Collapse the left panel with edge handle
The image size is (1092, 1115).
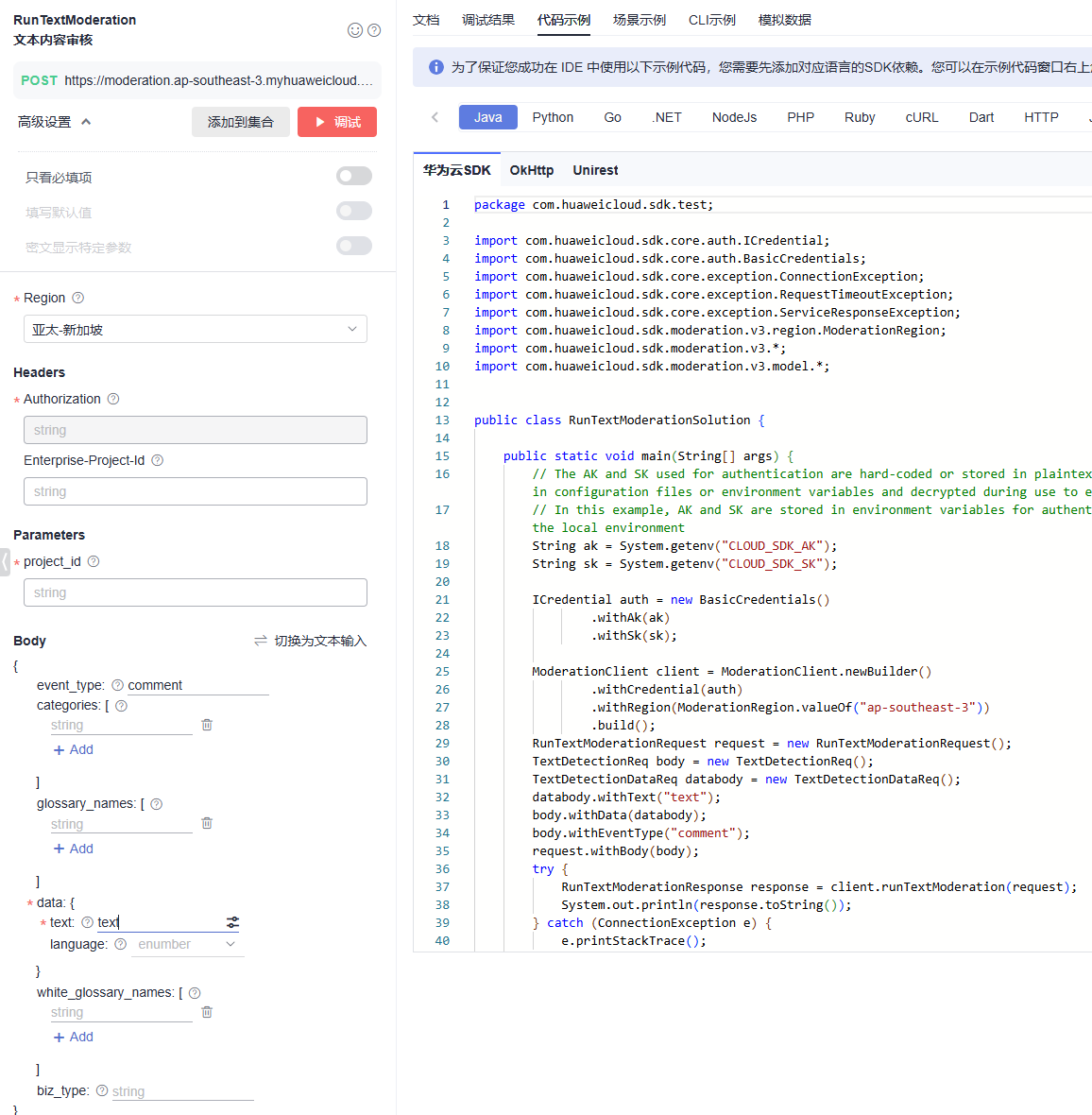click(5, 562)
